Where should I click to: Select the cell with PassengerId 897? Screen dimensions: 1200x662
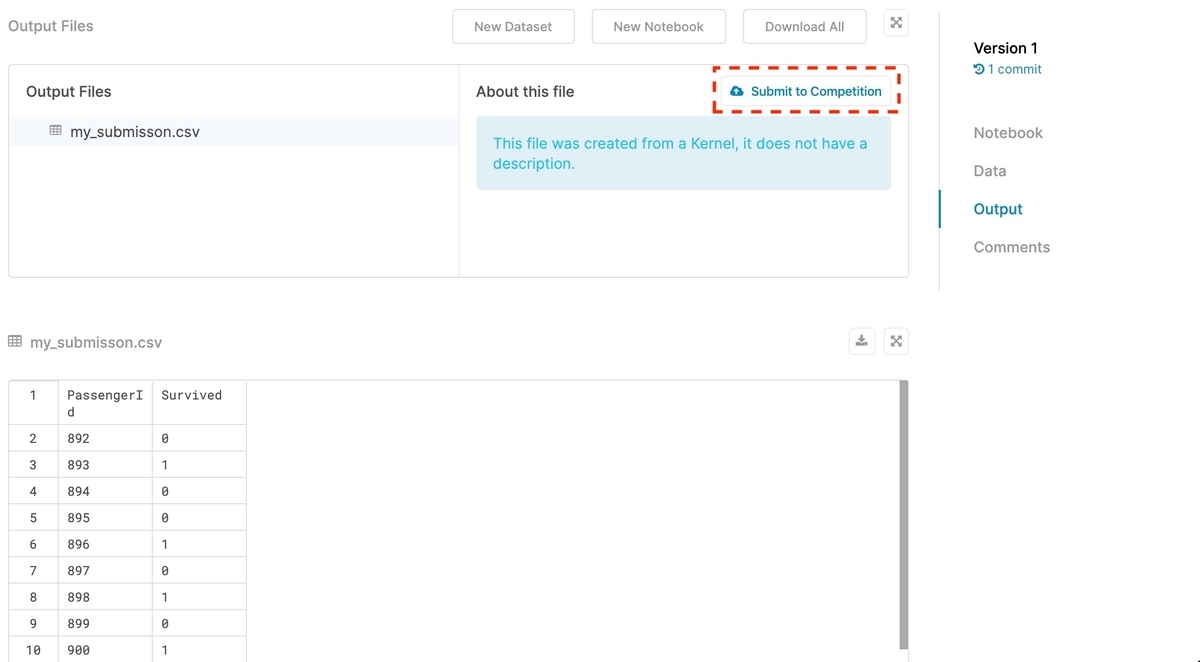[x=105, y=571]
